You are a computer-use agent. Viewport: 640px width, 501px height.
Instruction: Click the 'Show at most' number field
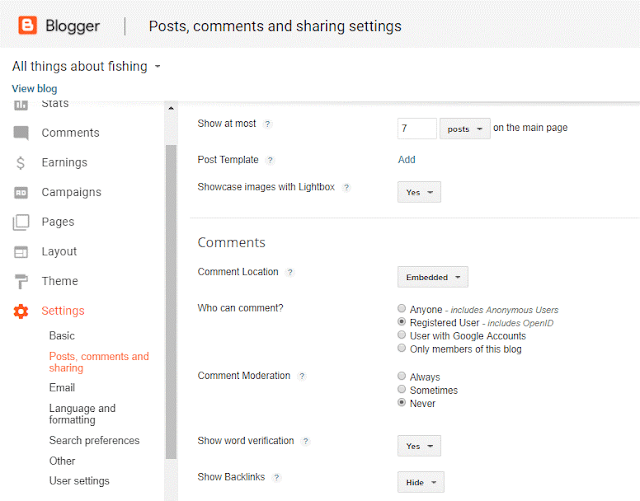[416, 128]
